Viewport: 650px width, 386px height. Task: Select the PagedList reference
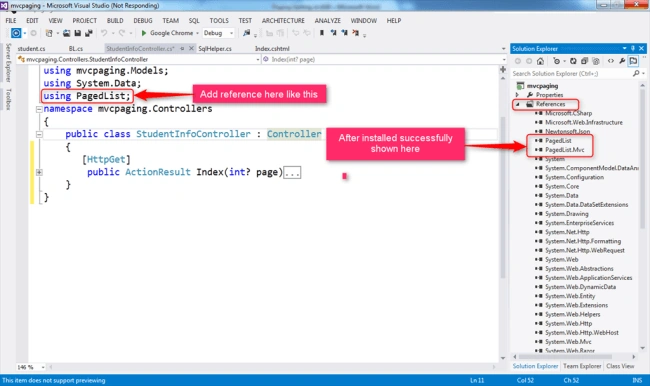[x=558, y=141]
